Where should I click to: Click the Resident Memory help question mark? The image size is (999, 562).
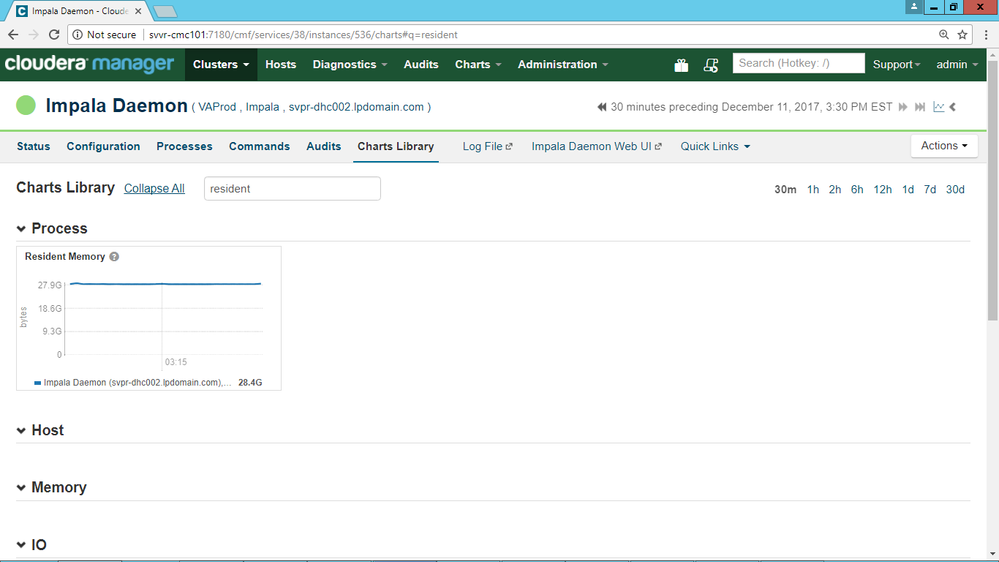[x=114, y=257]
